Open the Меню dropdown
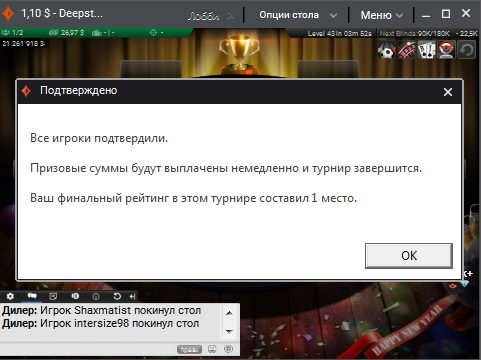The image size is (481, 360). (x=382, y=15)
